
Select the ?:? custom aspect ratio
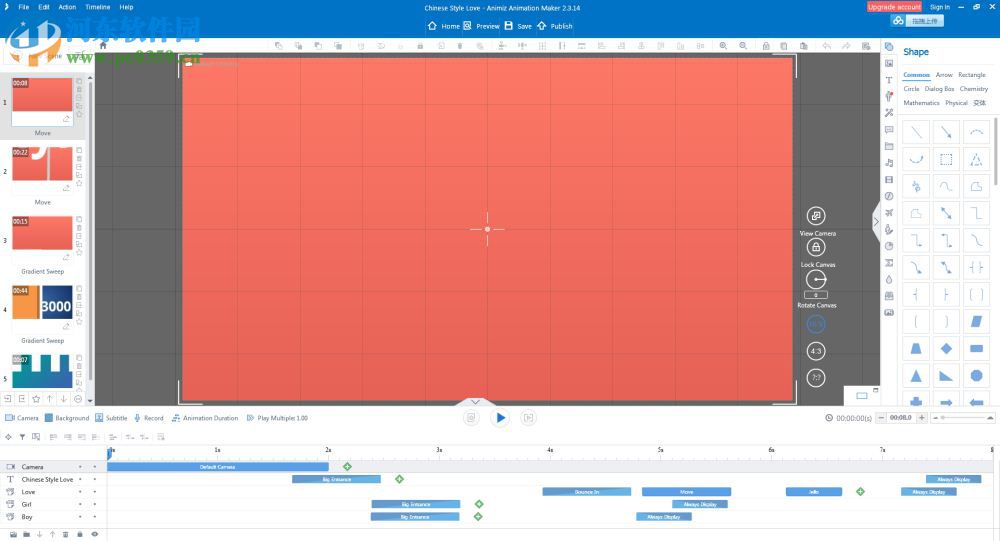point(816,378)
